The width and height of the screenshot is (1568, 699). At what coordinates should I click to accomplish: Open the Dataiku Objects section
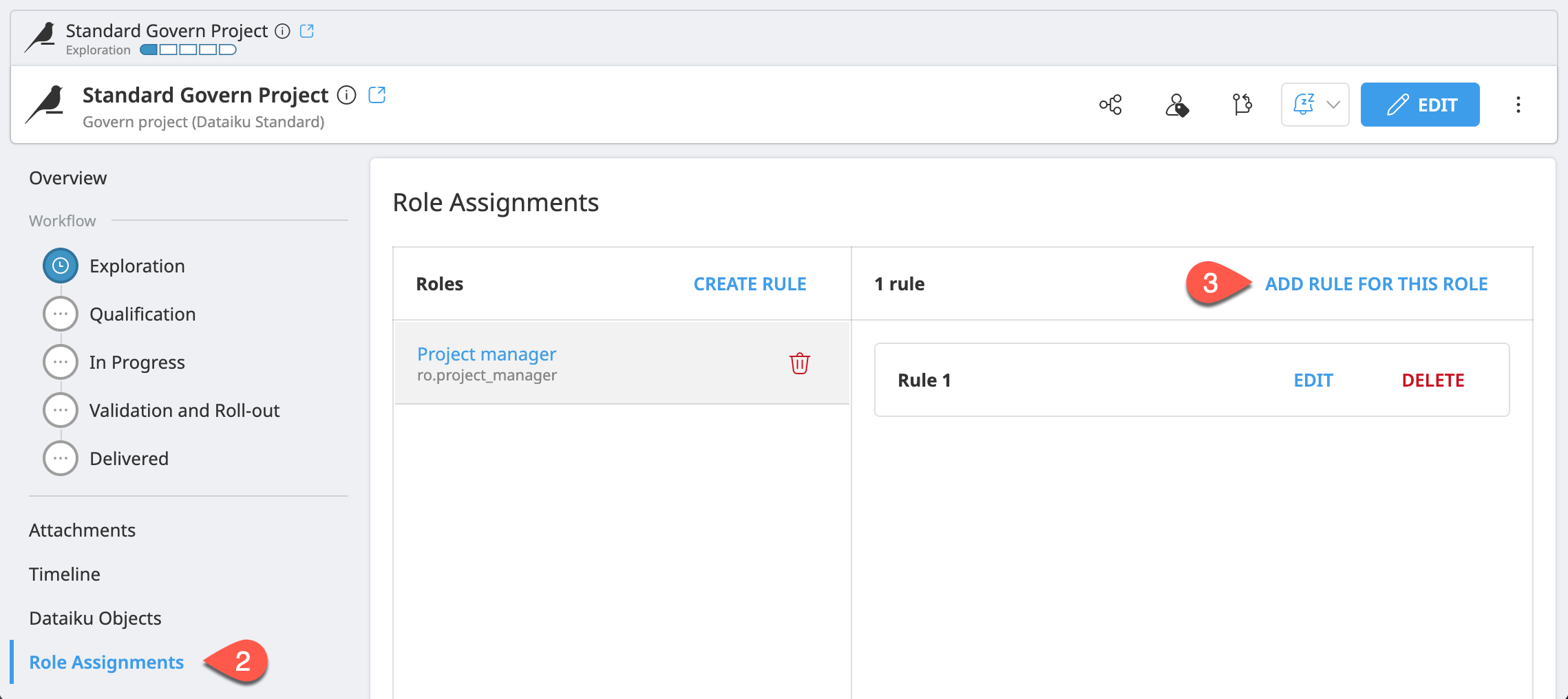pos(95,619)
